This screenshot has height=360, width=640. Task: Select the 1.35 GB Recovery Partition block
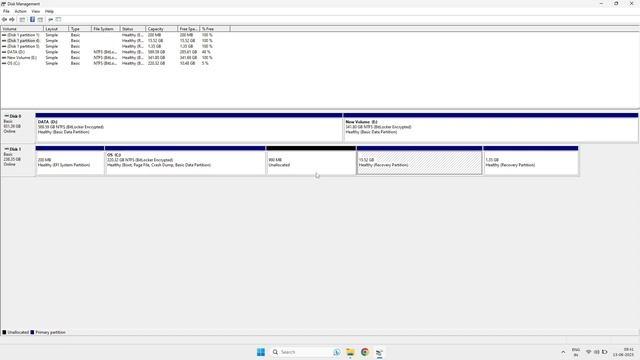tap(531, 161)
